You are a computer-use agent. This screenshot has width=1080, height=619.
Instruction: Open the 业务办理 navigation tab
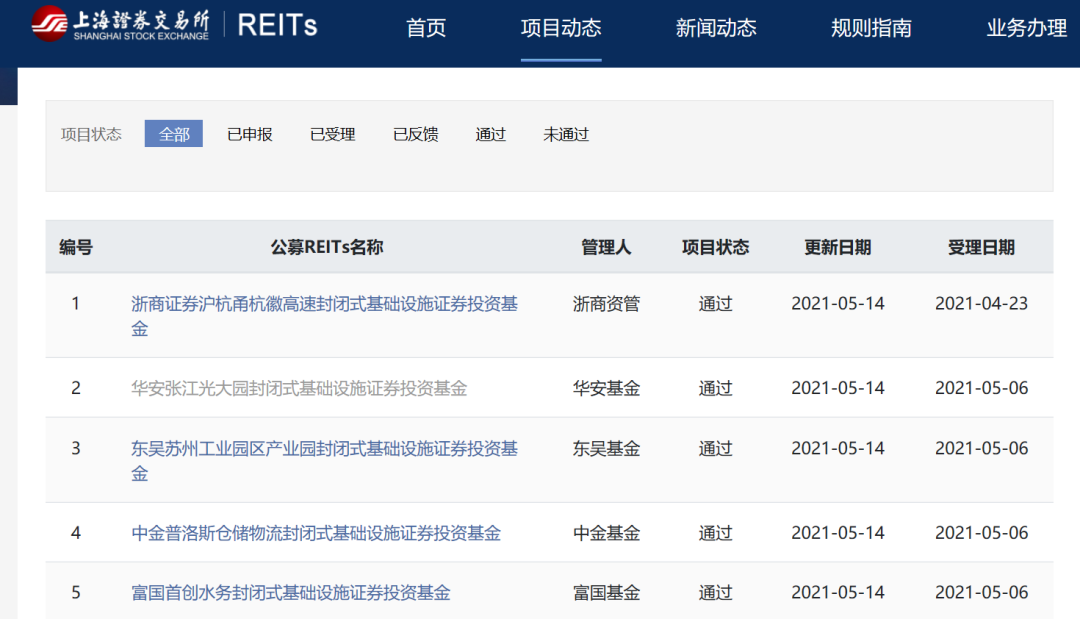[x=1027, y=28]
